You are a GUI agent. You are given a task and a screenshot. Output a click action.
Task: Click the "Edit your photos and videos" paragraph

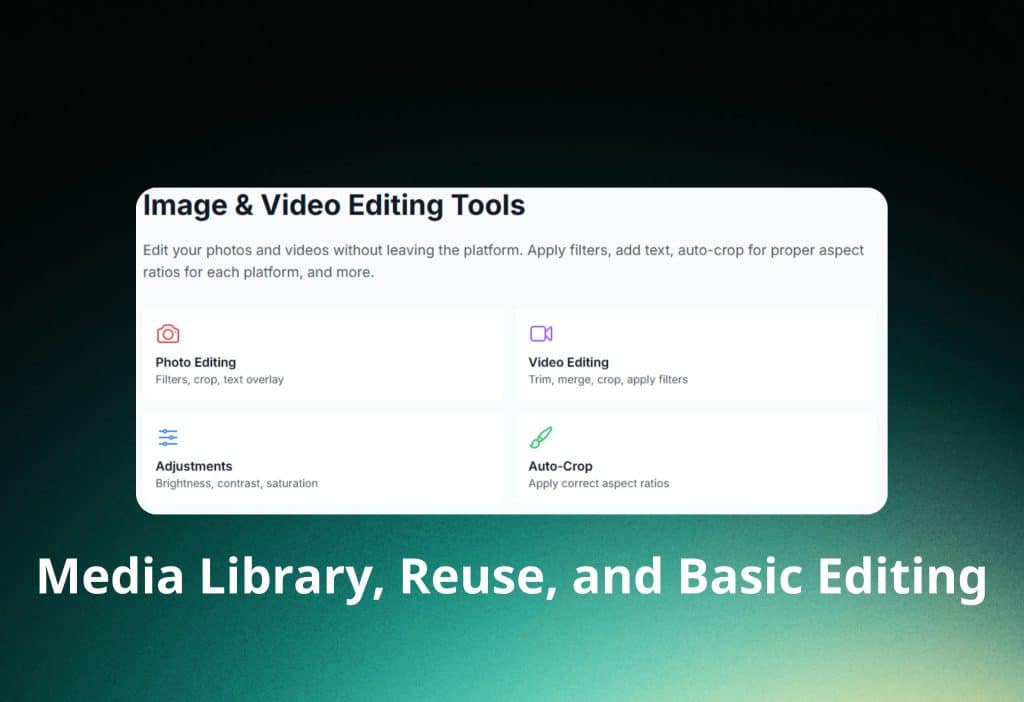504,261
